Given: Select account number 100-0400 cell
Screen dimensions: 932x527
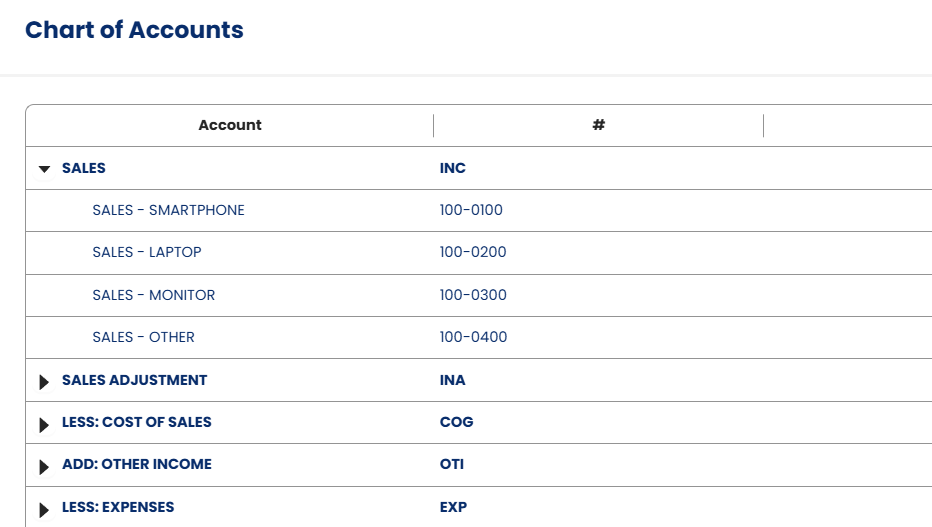Looking at the screenshot, I should point(473,337).
